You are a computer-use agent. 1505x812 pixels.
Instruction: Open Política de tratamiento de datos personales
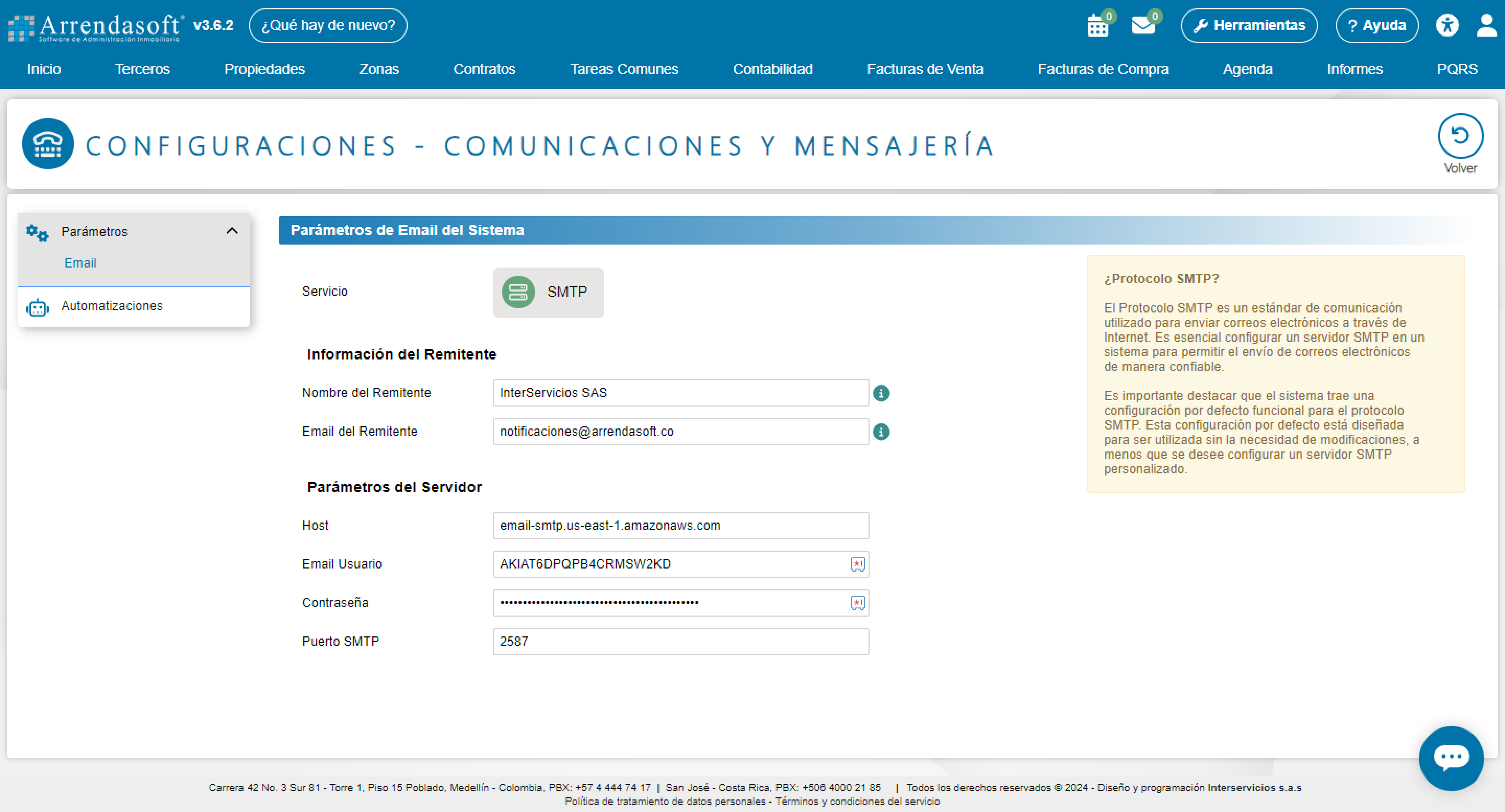coord(665,802)
